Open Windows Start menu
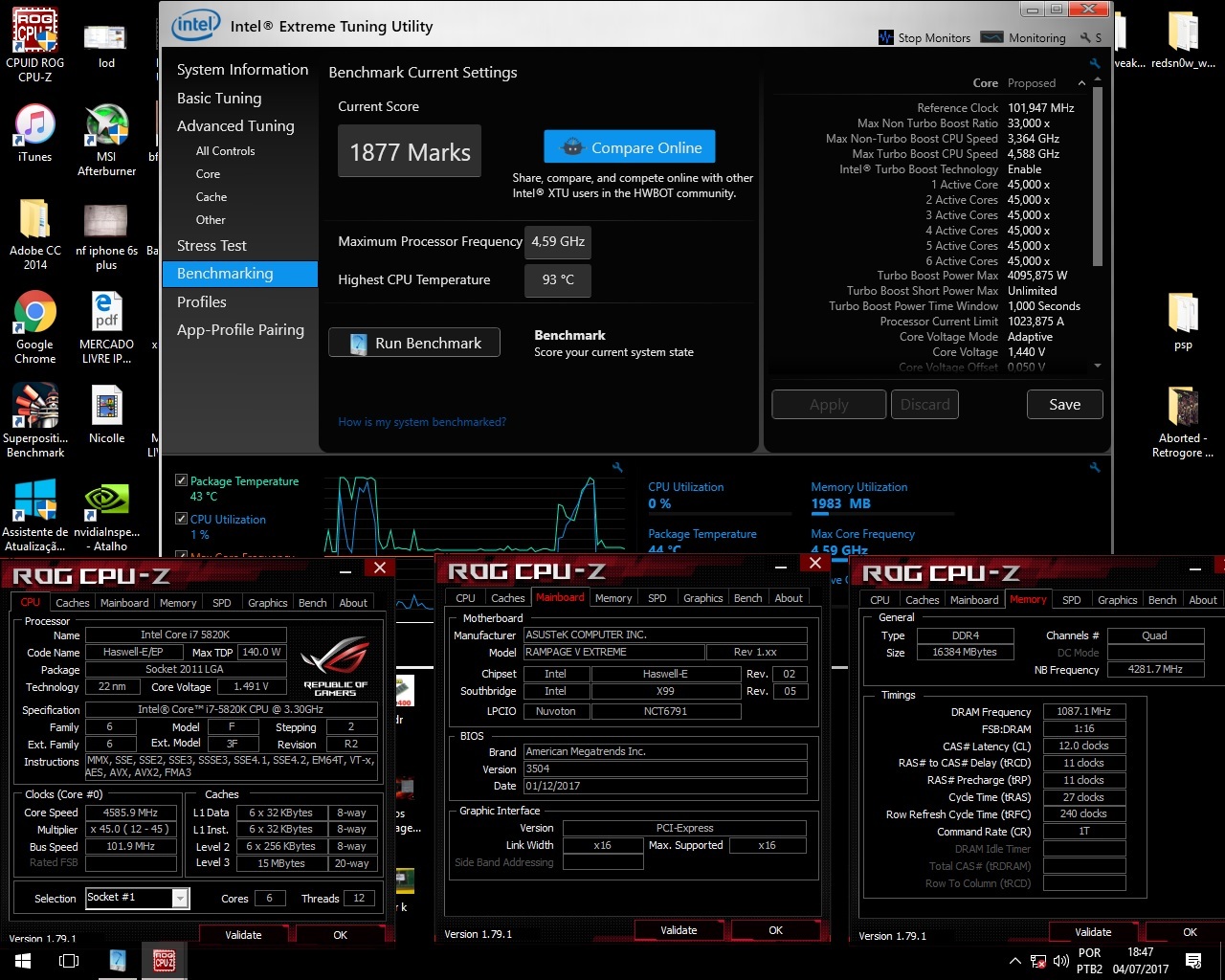This screenshot has height=980, width=1225. [x=23, y=961]
